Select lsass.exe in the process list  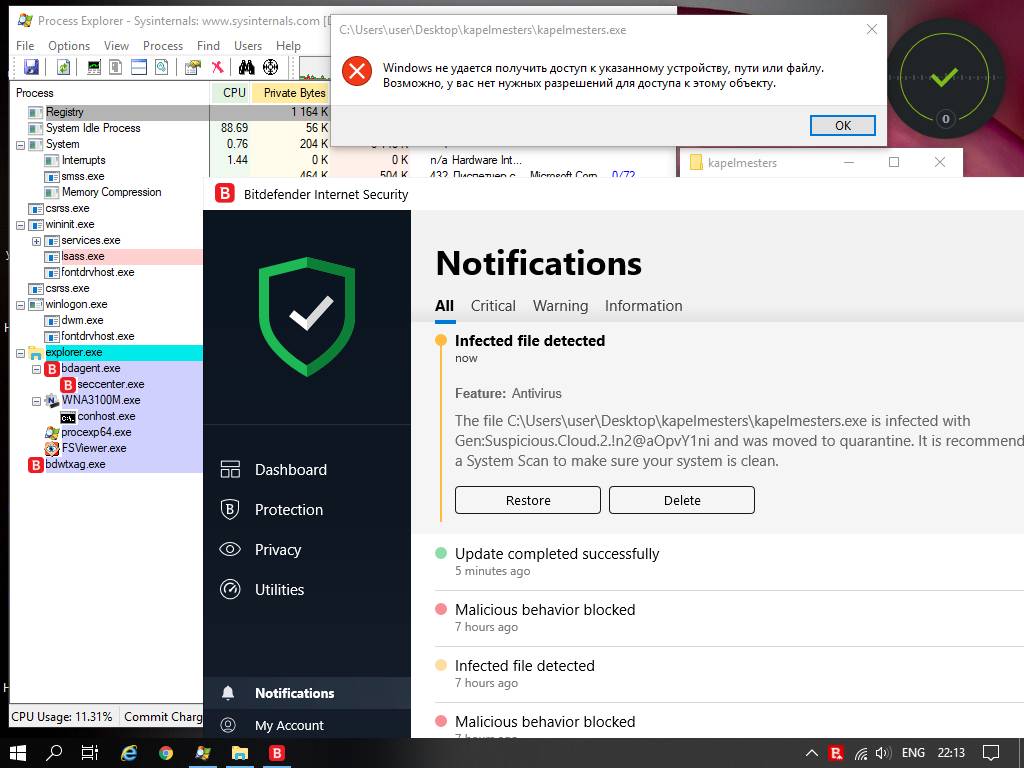[x=83, y=257]
